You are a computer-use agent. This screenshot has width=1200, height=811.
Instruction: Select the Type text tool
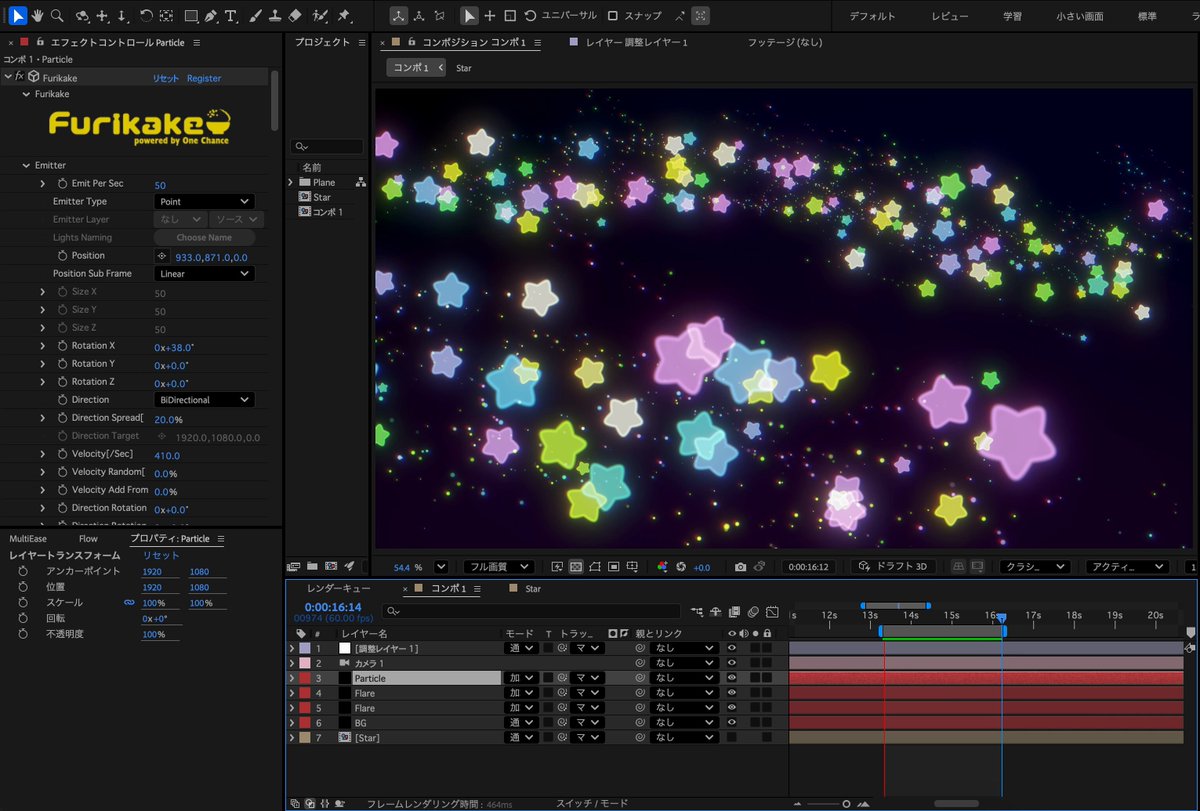[x=231, y=16]
